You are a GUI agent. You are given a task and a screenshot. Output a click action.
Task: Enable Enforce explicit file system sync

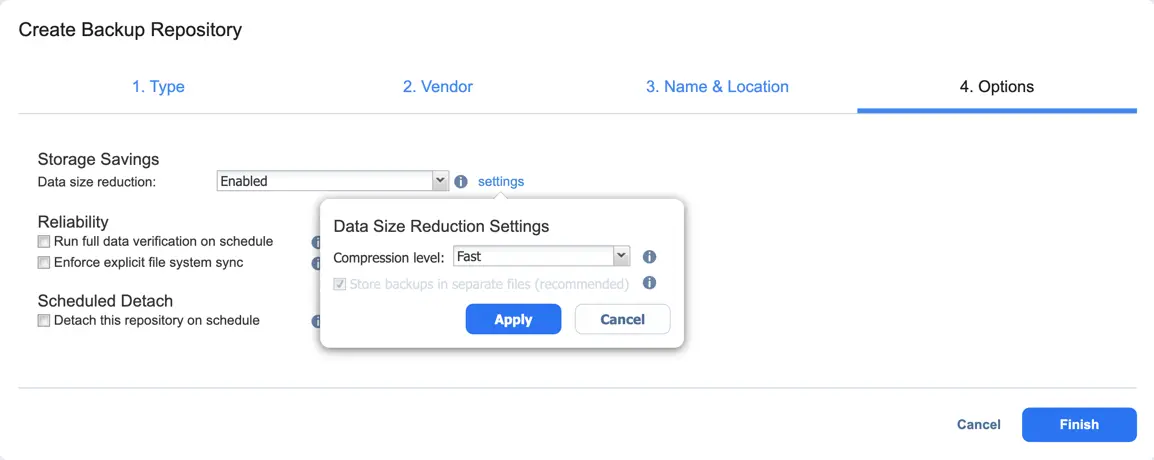44,262
